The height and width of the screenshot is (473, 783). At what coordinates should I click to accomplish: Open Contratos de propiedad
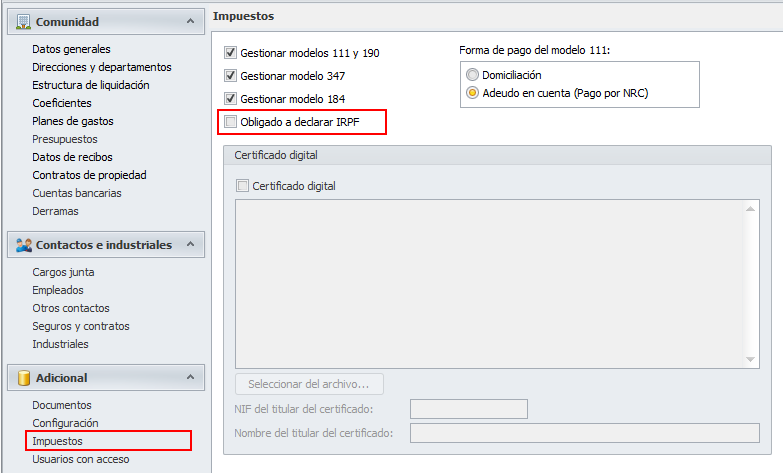click(89, 175)
